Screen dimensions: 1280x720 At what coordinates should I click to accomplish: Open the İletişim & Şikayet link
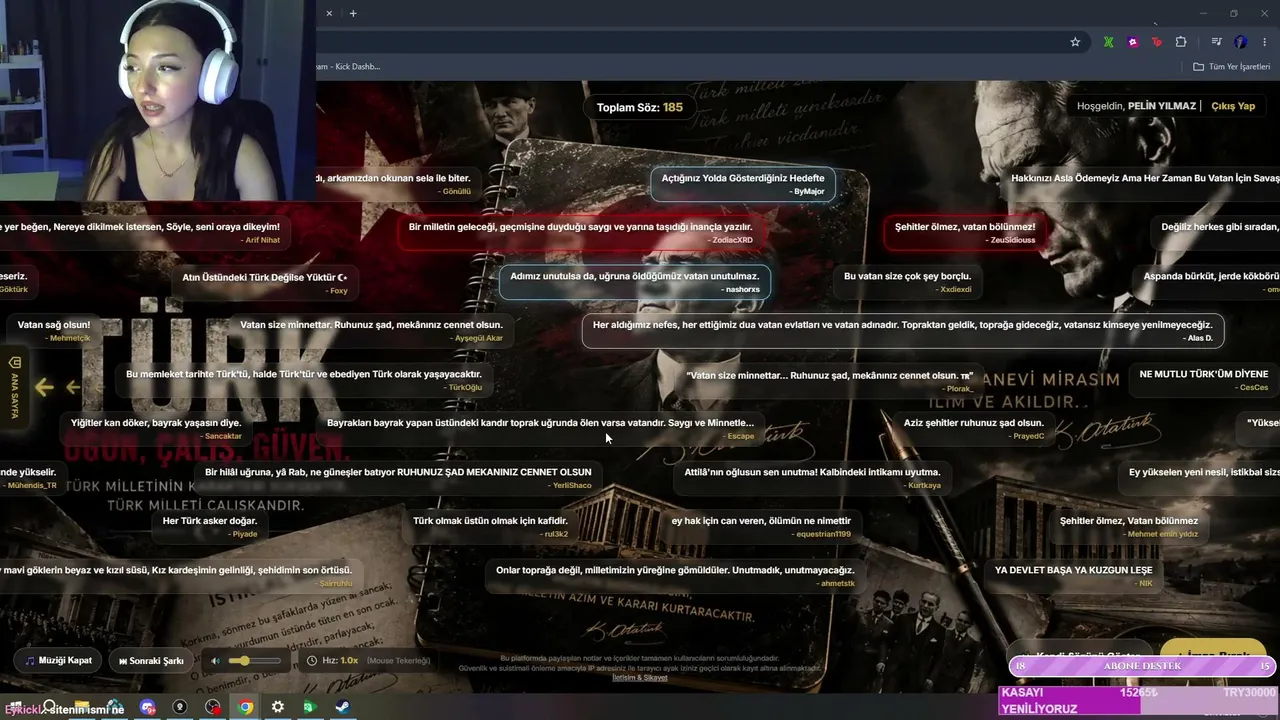click(640, 677)
